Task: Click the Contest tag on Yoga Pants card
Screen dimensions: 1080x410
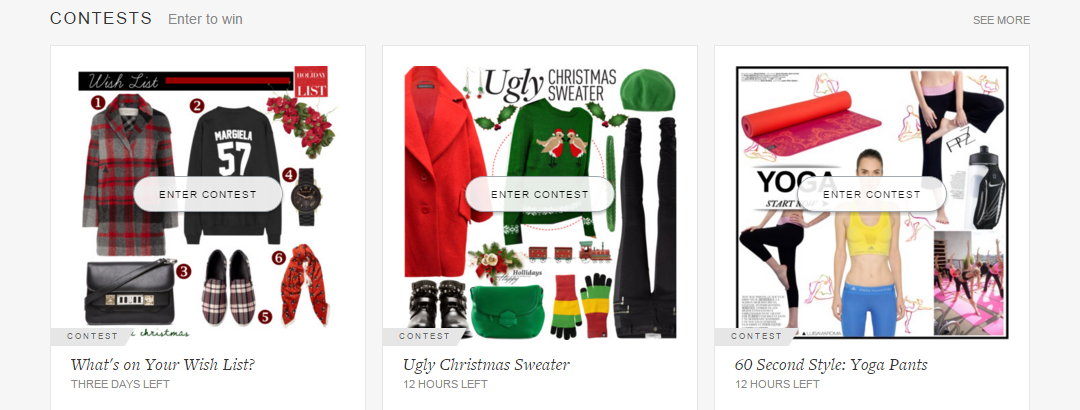Action: (x=755, y=336)
